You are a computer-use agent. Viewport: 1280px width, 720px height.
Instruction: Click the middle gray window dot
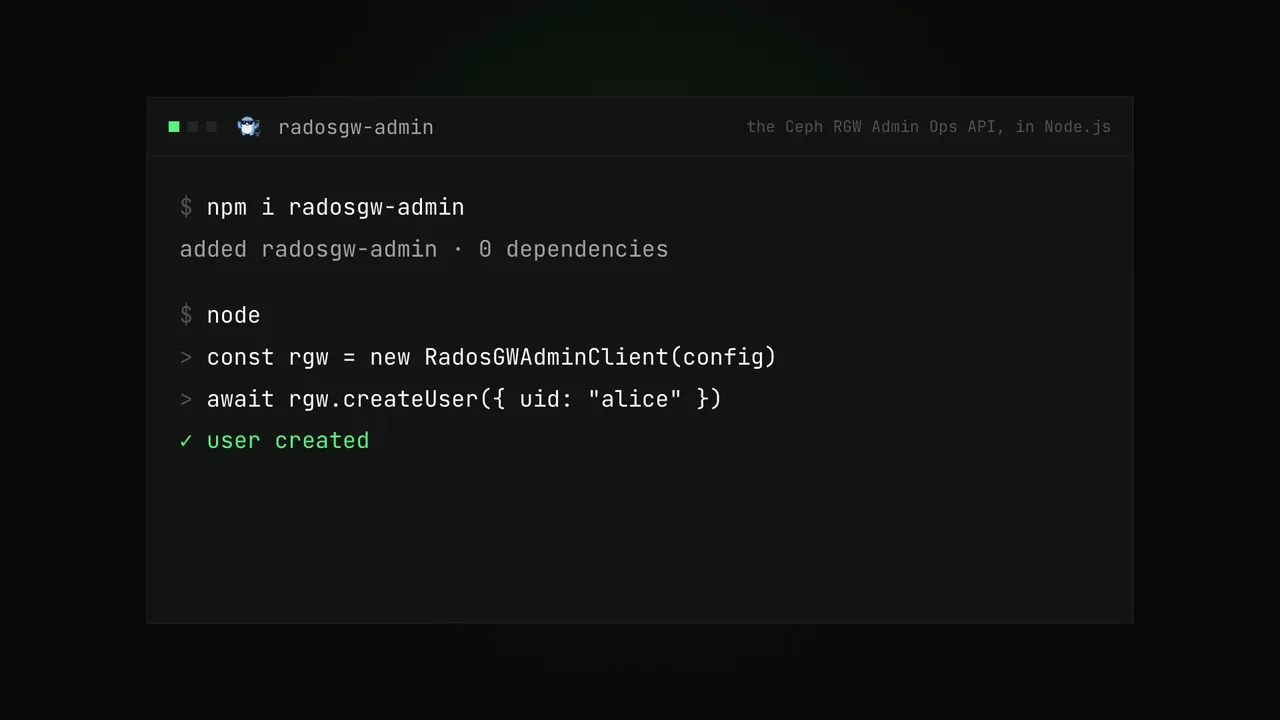[x=193, y=127]
